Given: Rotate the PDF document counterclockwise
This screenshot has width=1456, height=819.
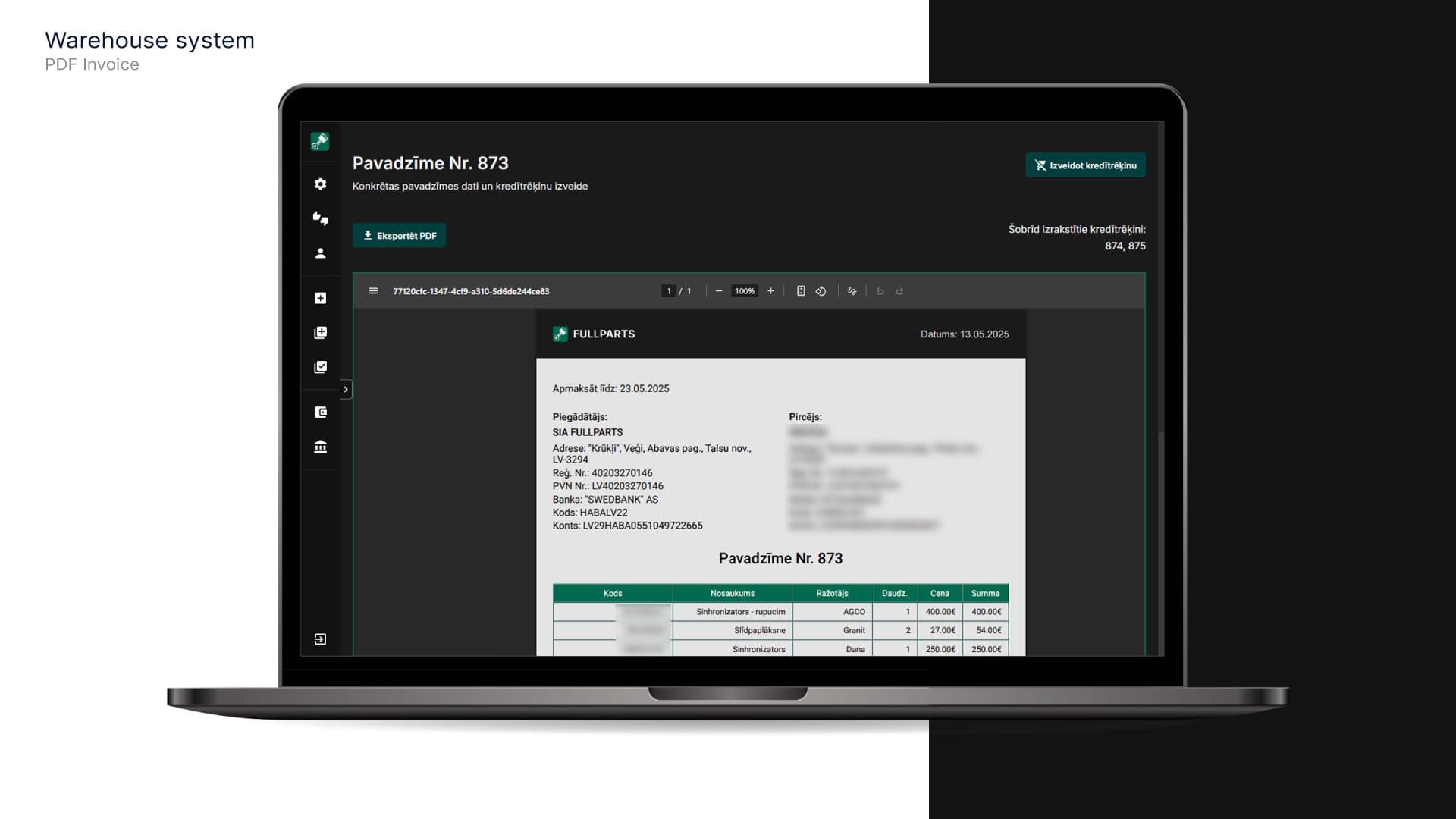Looking at the screenshot, I should (821, 291).
